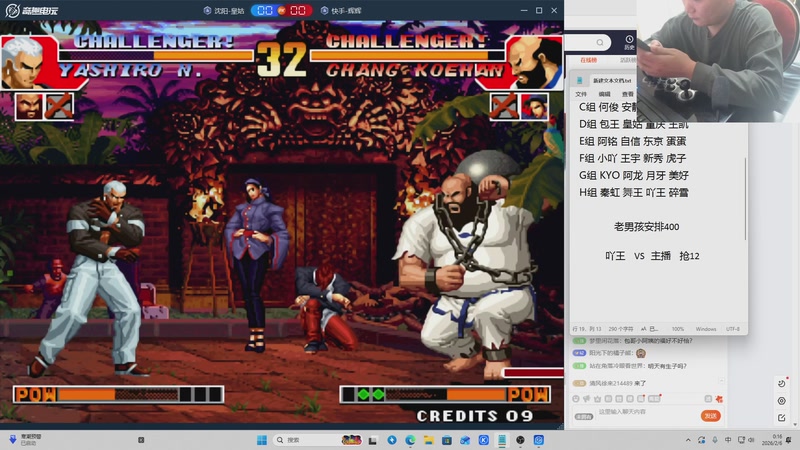Click the microphone tray icon

click(x=715, y=440)
